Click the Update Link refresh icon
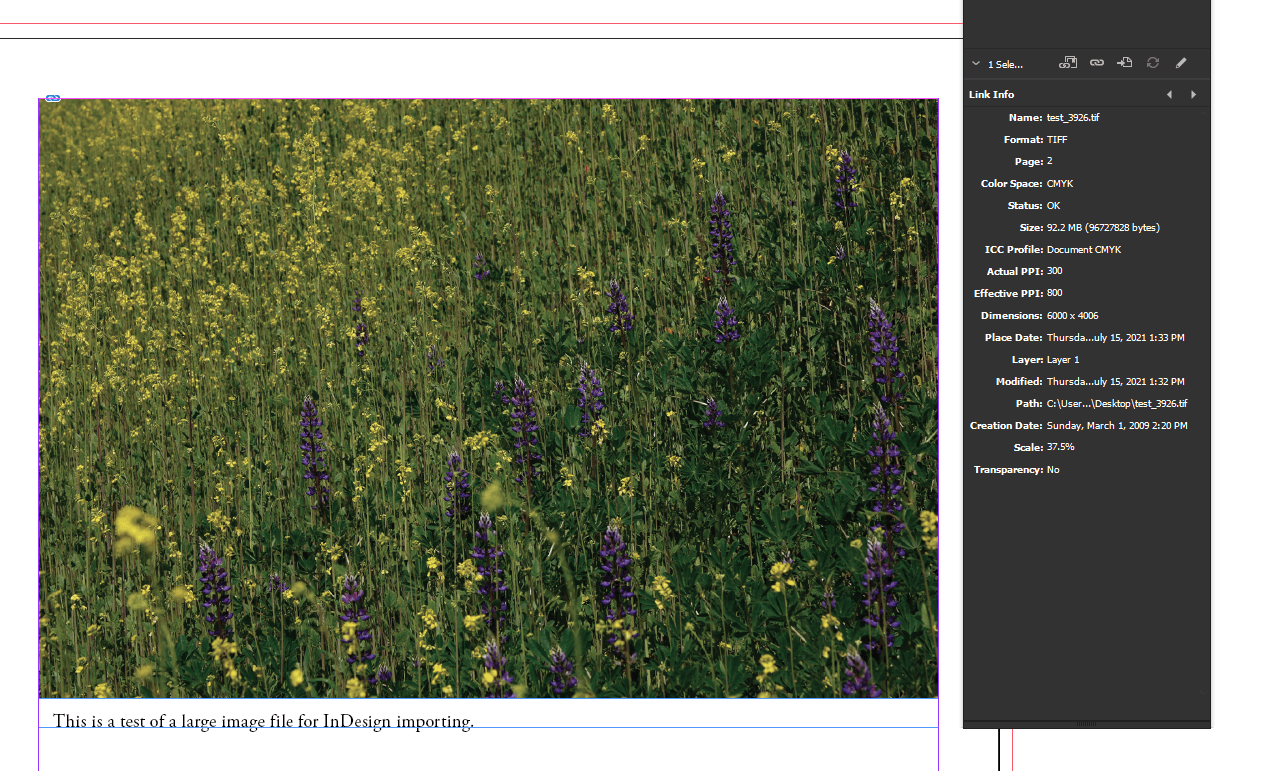The height and width of the screenshot is (771, 1279). pyautogui.click(x=1152, y=62)
